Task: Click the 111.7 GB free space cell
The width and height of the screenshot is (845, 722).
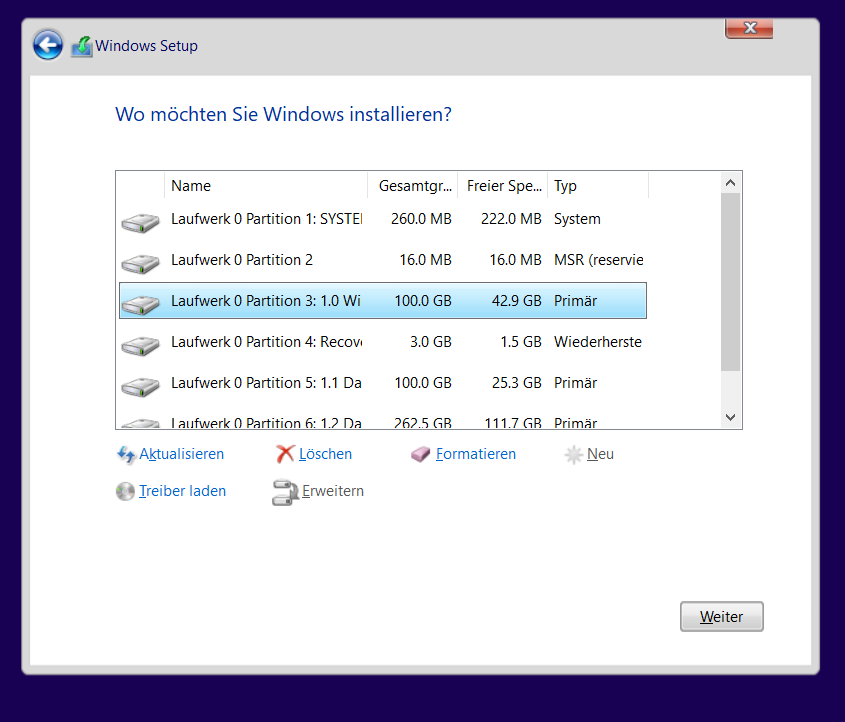Action: click(x=512, y=423)
